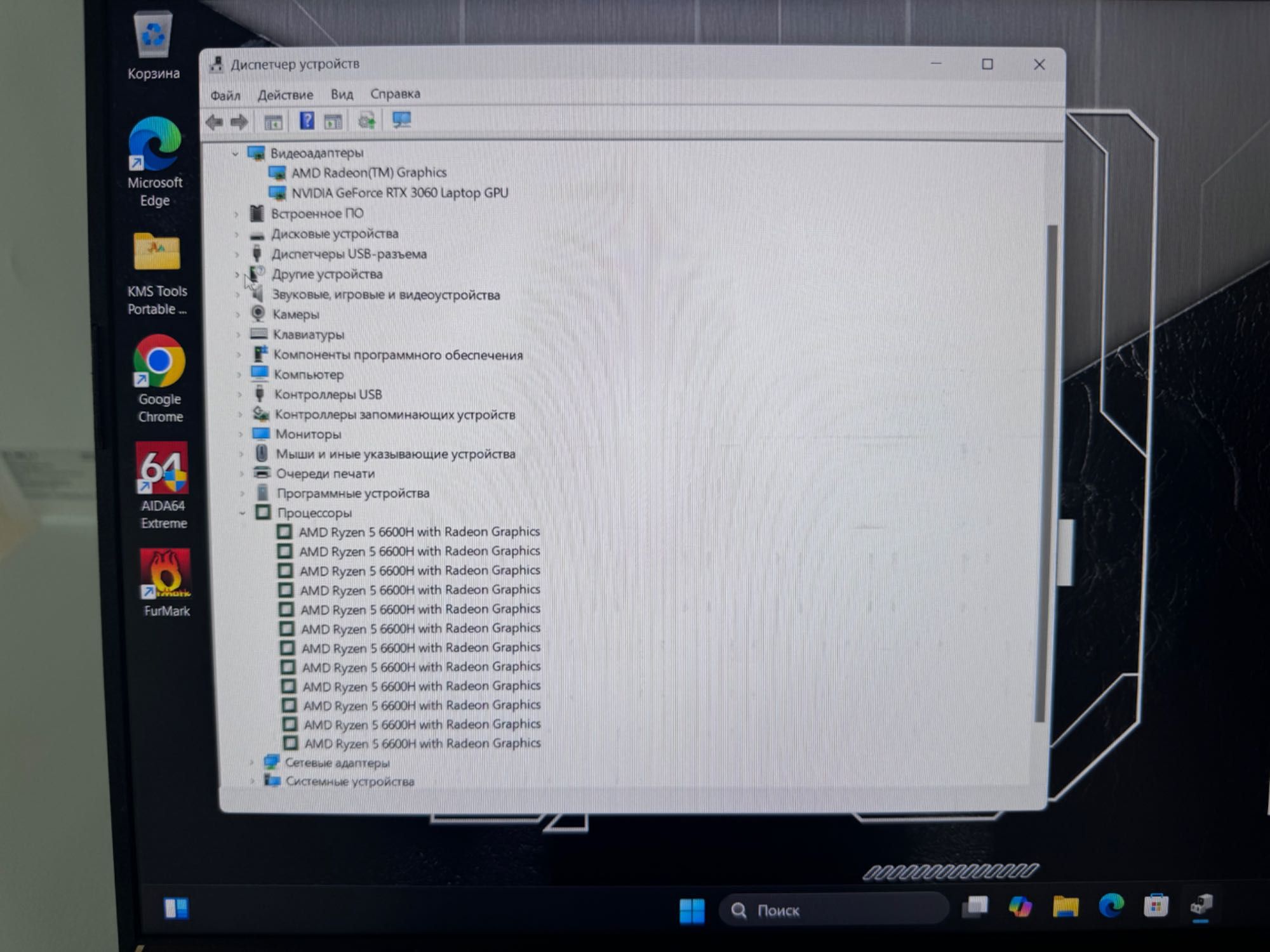Select the Программные устройства row

352,494
